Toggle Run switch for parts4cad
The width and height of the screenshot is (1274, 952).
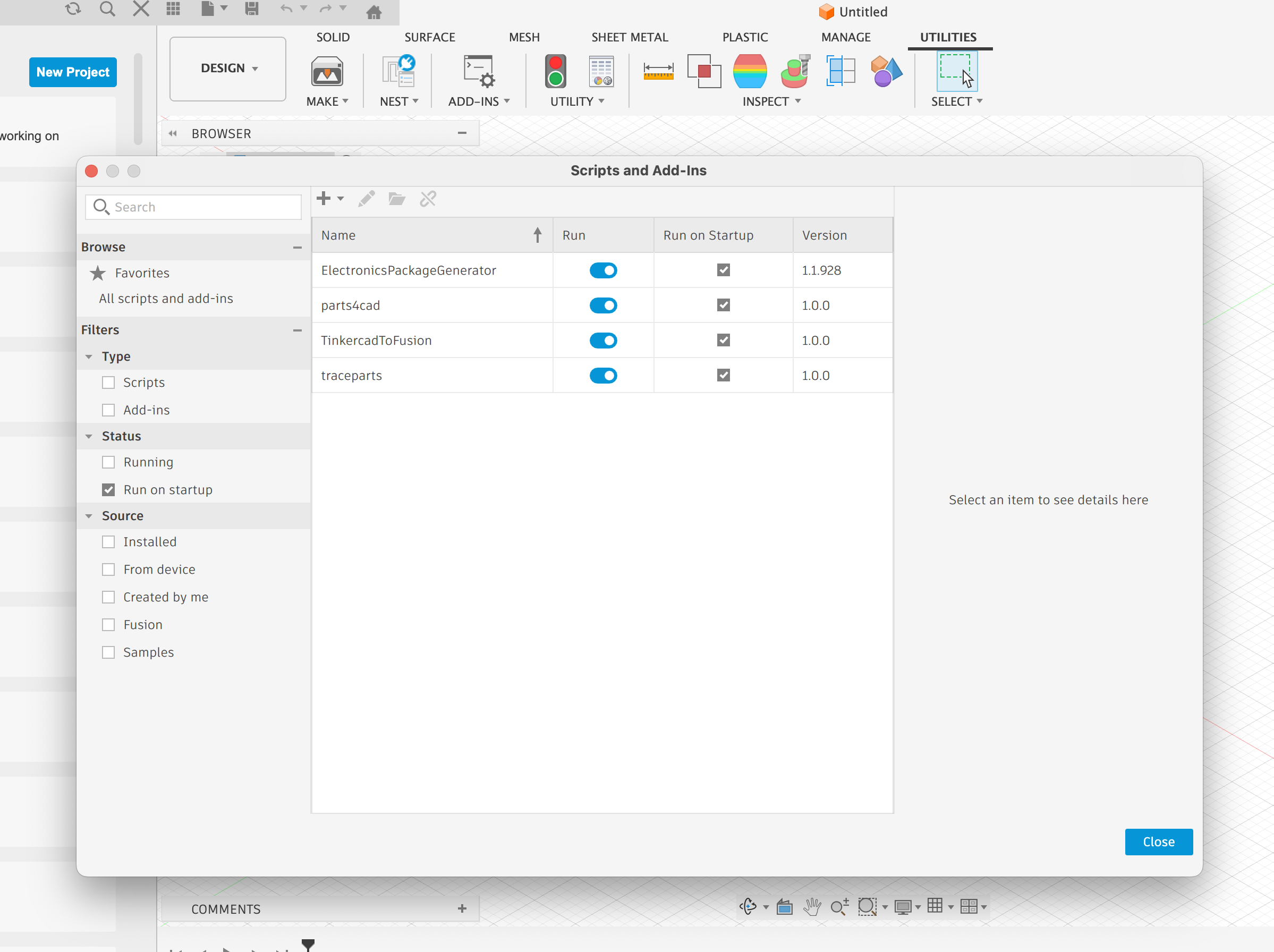pyautogui.click(x=603, y=305)
